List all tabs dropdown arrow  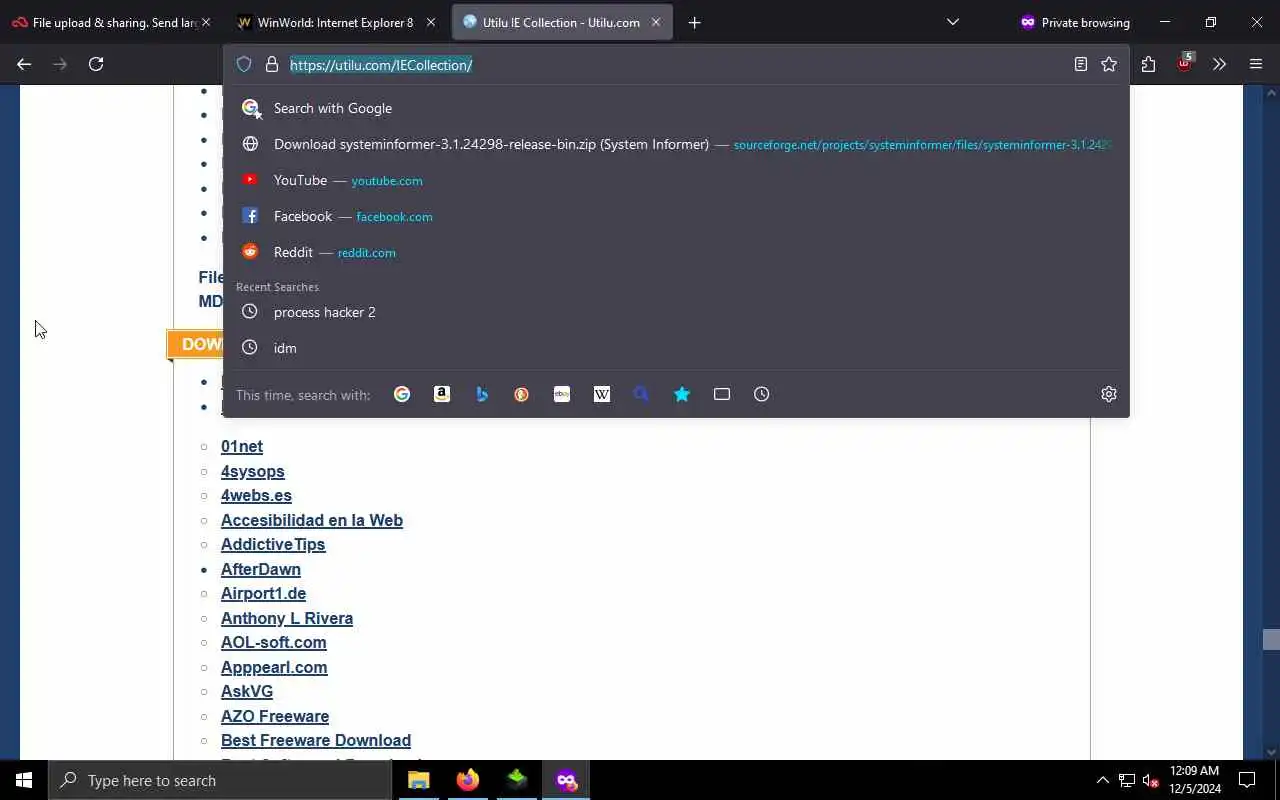953,22
